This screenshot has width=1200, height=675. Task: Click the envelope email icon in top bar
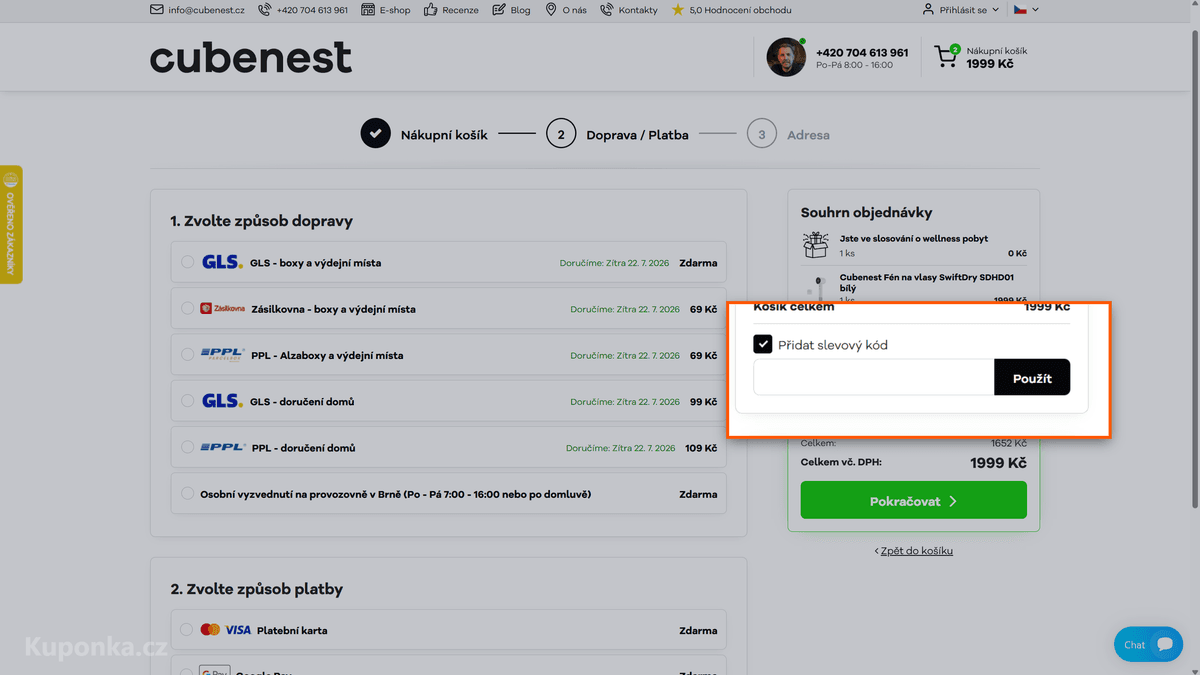point(157,10)
